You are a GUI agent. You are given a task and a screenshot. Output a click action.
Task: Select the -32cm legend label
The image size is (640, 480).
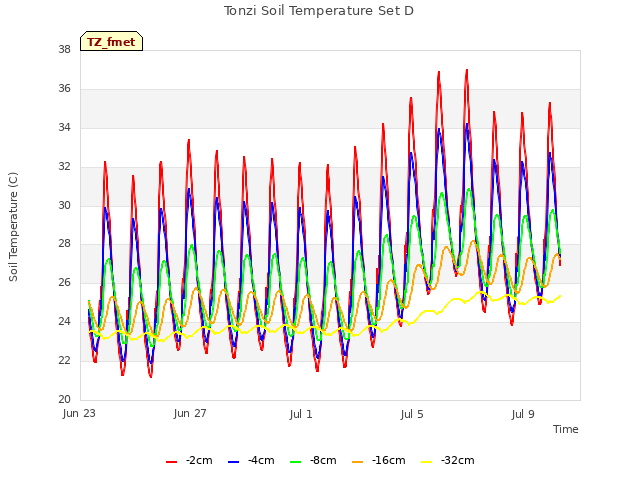(458, 460)
